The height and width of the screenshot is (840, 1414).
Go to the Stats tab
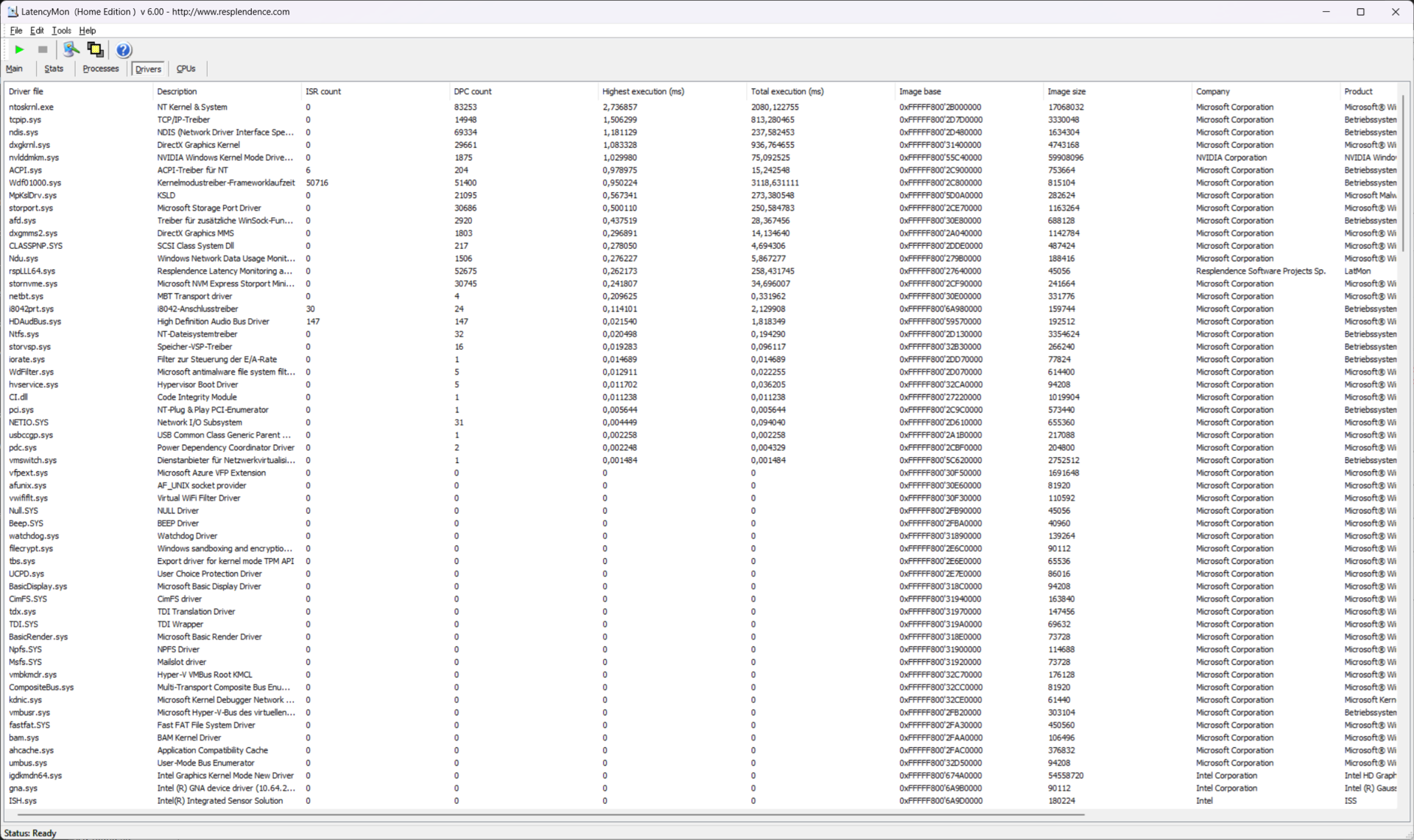click(x=54, y=68)
